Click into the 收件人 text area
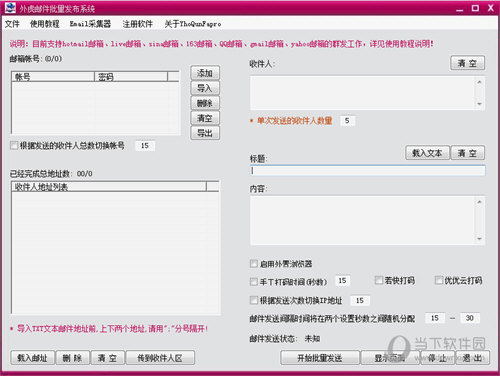 click(x=362, y=93)
